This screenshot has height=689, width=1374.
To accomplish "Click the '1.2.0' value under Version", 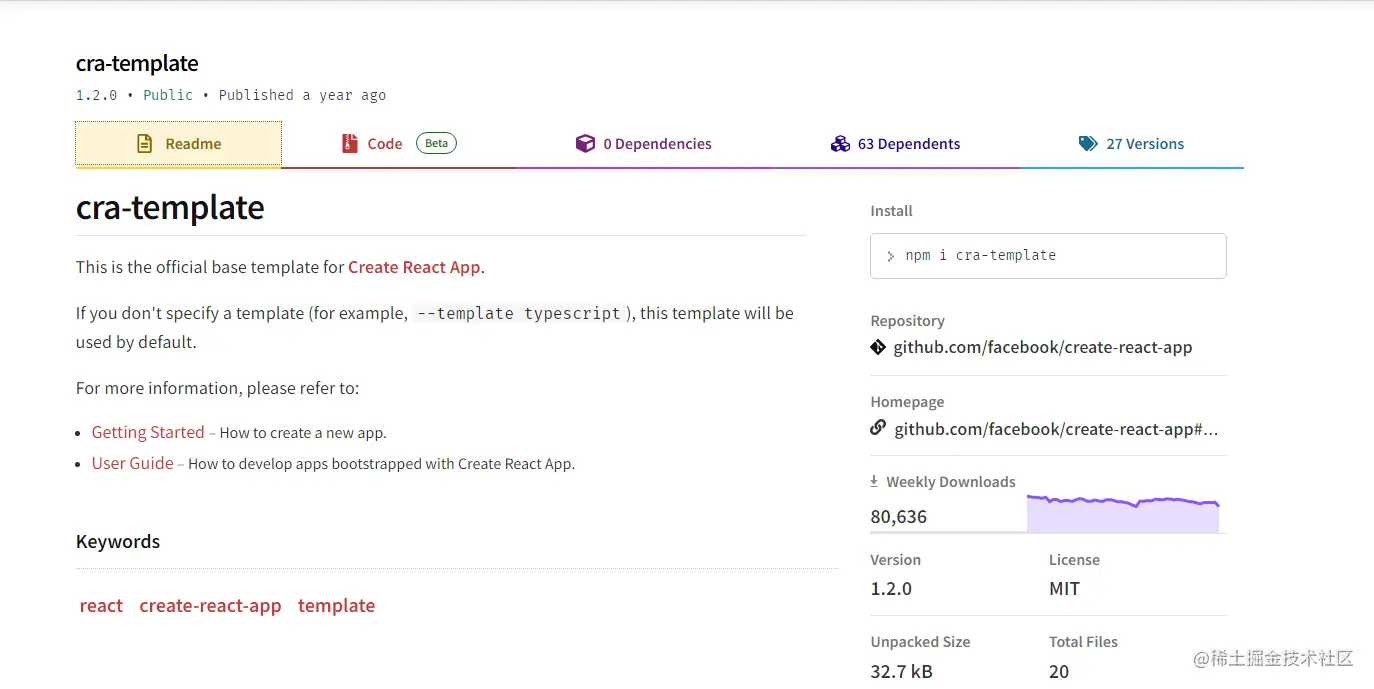I will point(891,589).
